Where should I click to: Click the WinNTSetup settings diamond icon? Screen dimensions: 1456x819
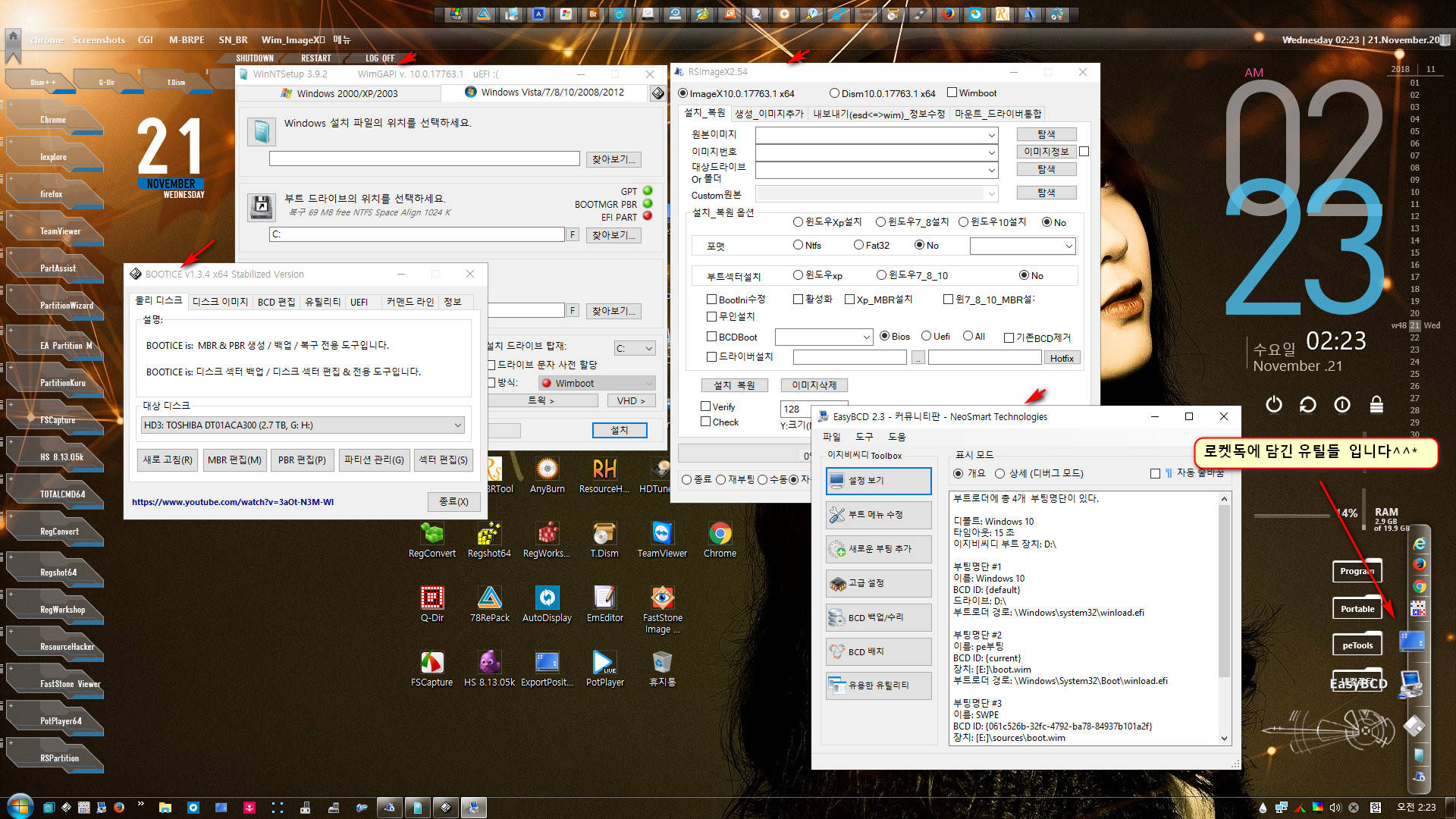657,93
